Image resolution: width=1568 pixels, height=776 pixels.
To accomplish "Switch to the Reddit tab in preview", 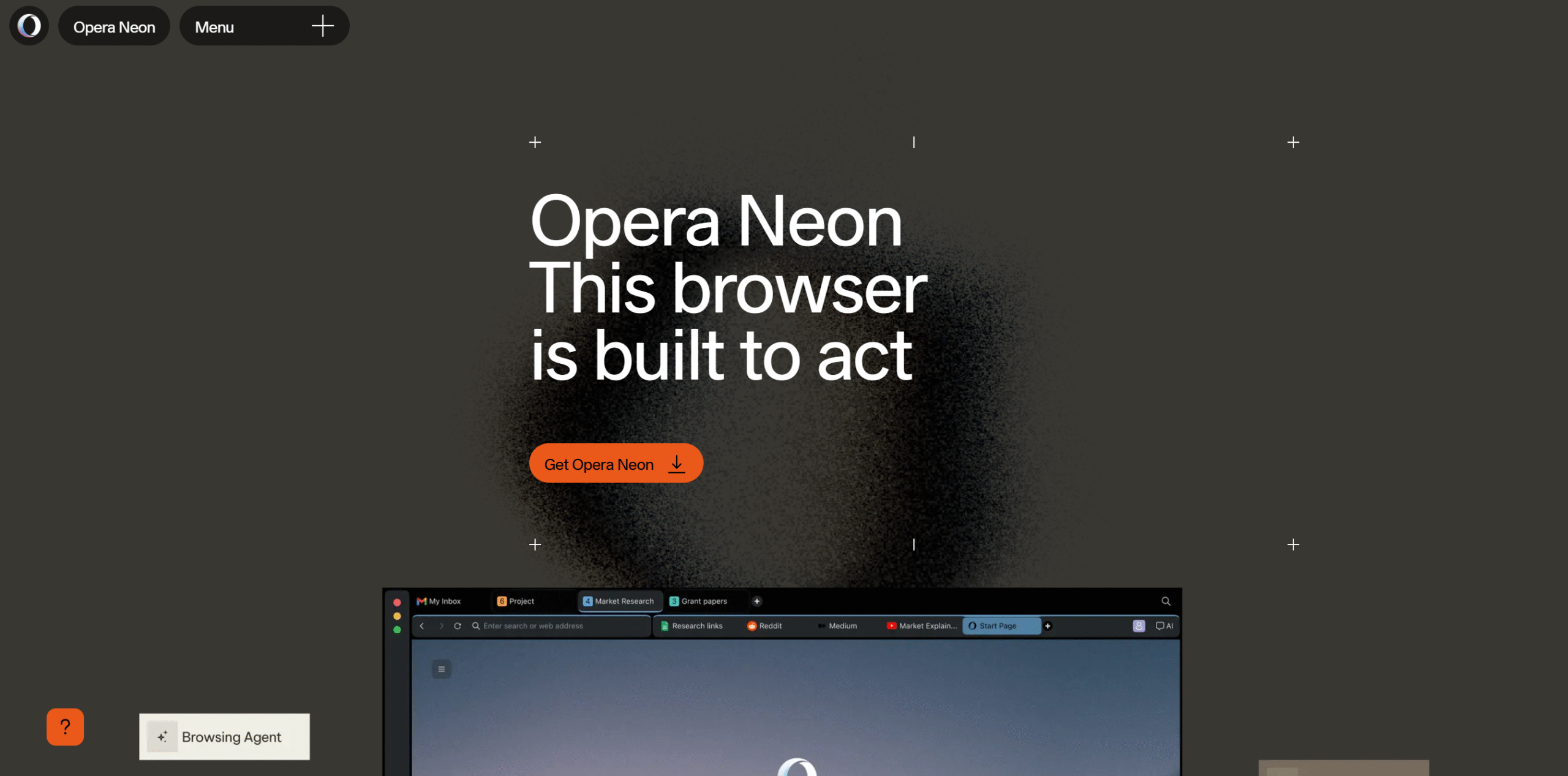I will [x=765, y=626].
